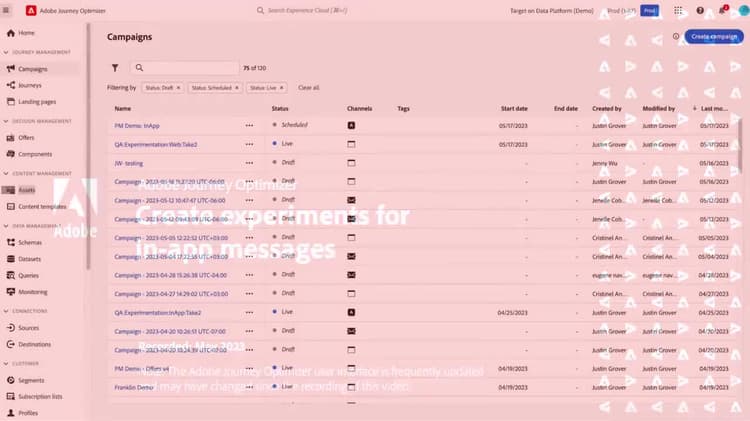This screenshot has height=421, width=750.
Task: Collapse the Customer section
Action: click(x=6, y=364)
